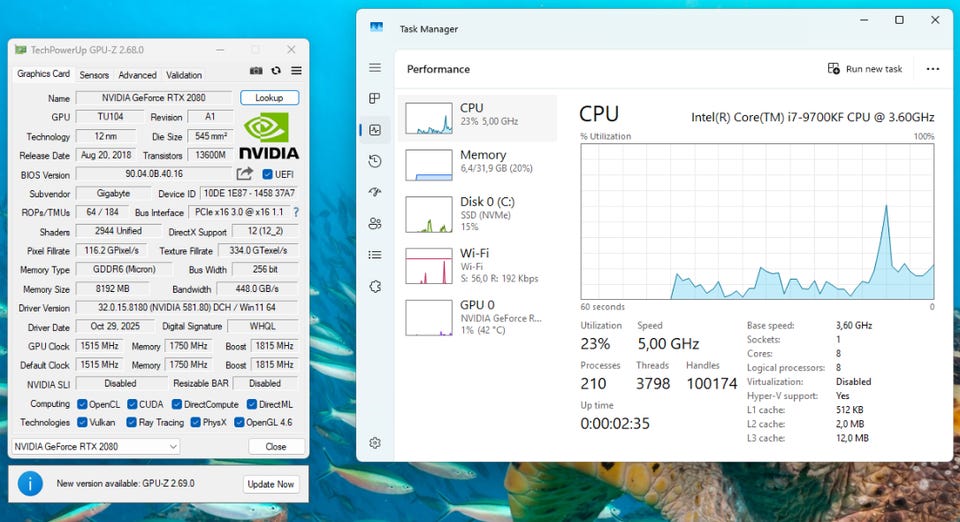Click the Release Date value Aug 20, 2018
Image resolution: width=960 pixels, height=522 pixels.
click(107, 155)
